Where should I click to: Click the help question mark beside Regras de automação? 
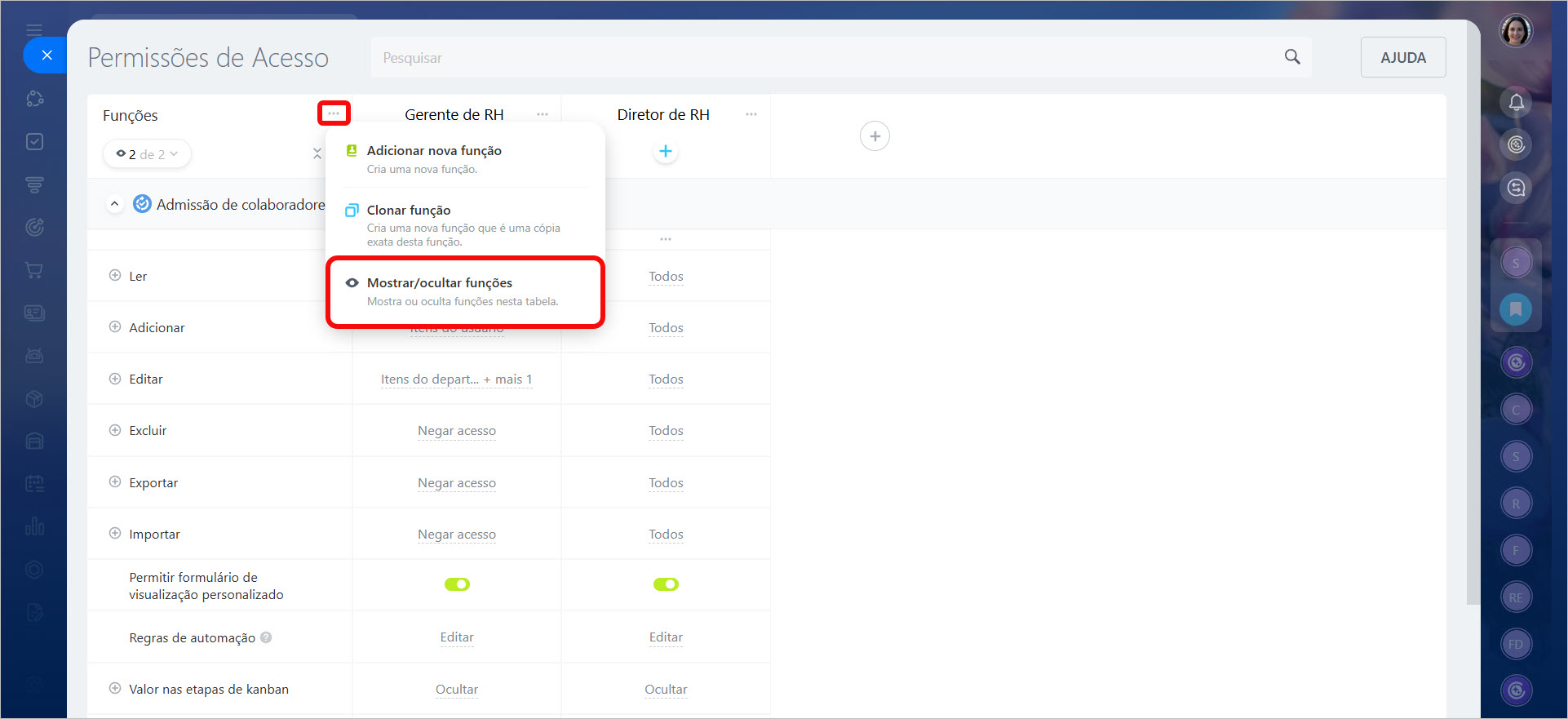pos(266,637)
